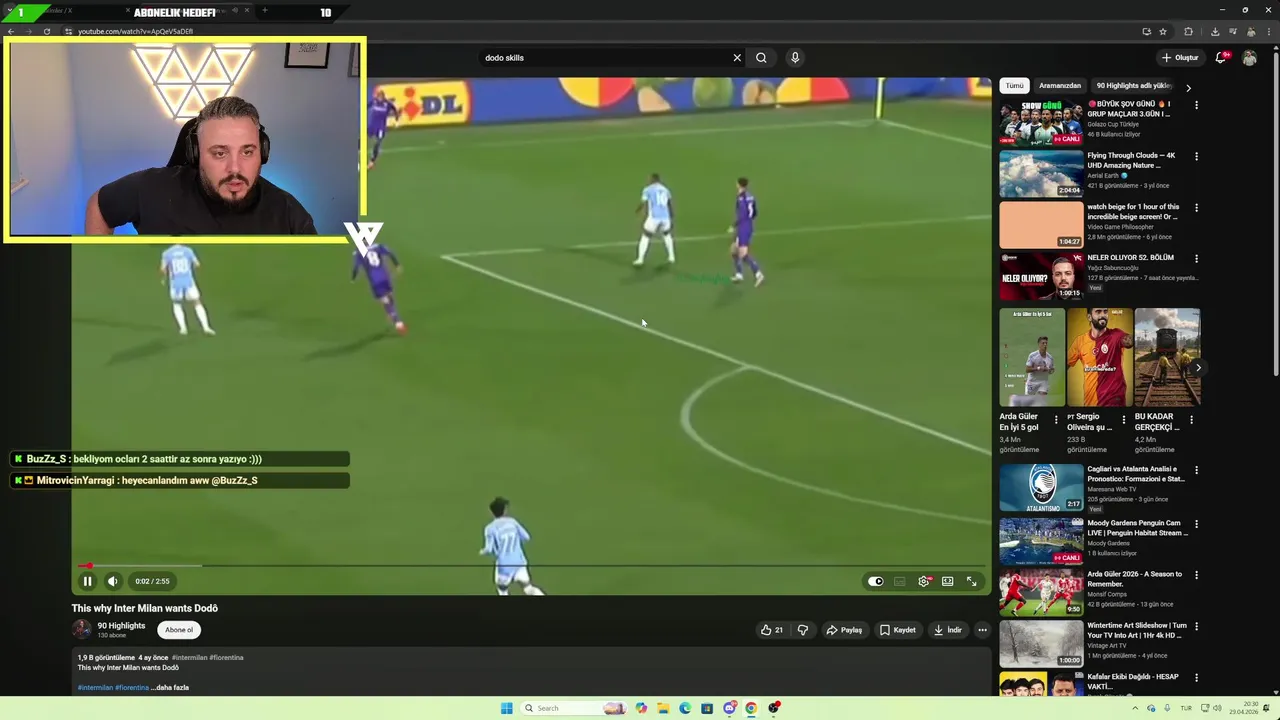Open options for Wintertime Art Slideshow
Image resolution: width=1280 pixels, height=720 pixels.
coord(1196,627)
